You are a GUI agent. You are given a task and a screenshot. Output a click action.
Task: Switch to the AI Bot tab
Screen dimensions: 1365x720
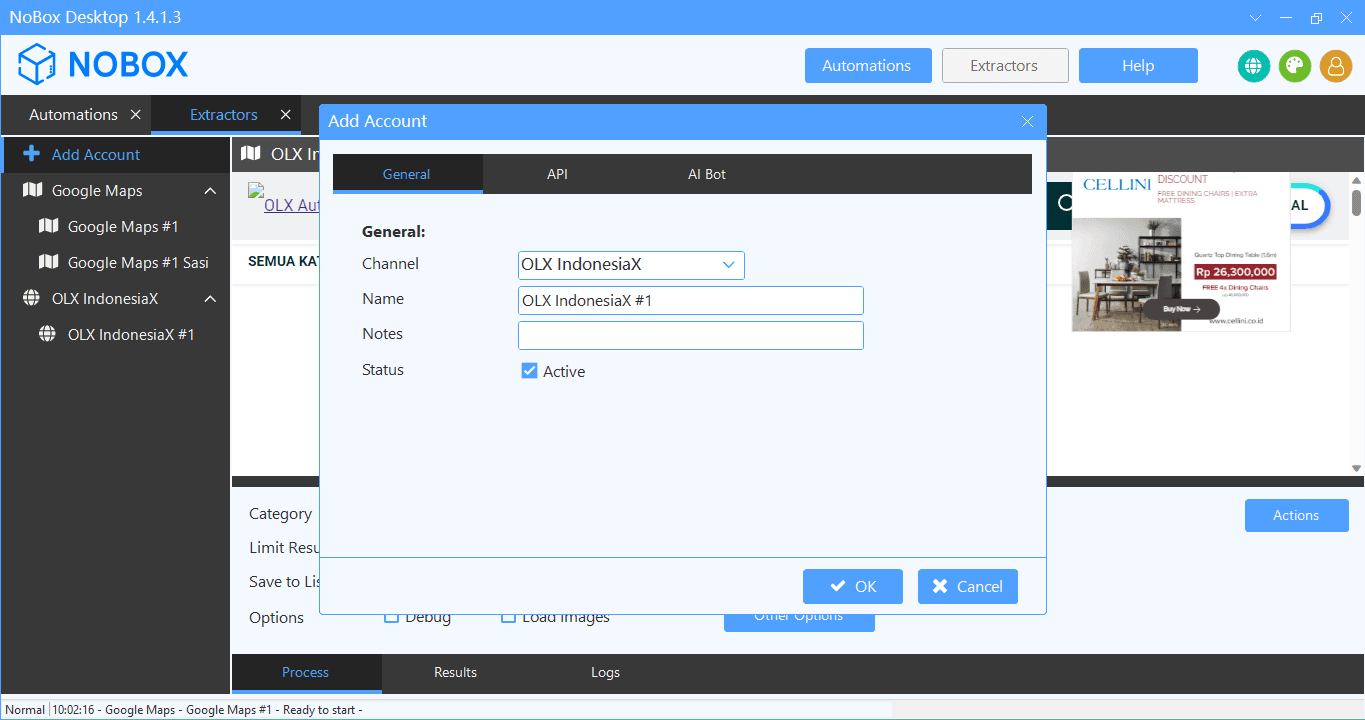pos(706,174)
